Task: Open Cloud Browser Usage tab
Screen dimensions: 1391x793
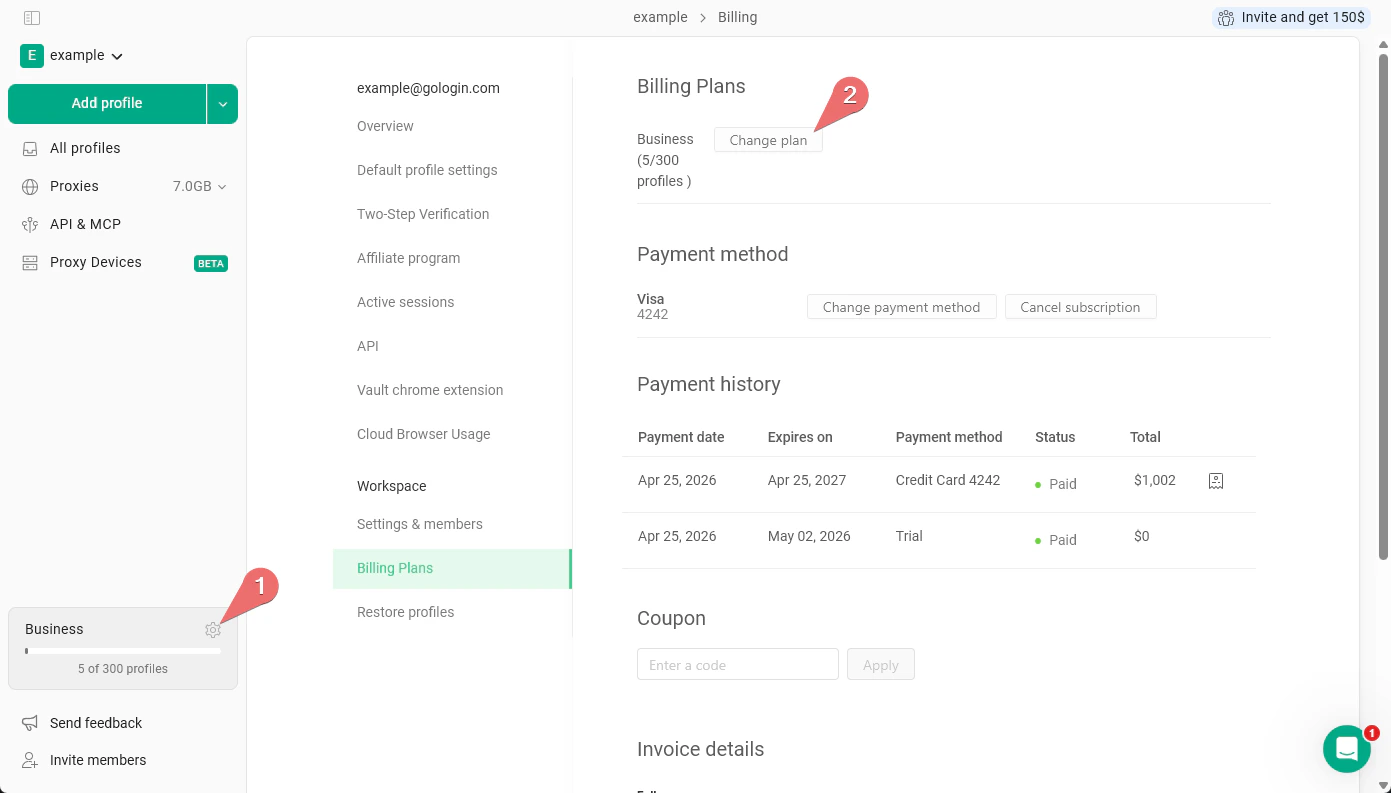Action: pyautogui.click(x=424, y=434)
